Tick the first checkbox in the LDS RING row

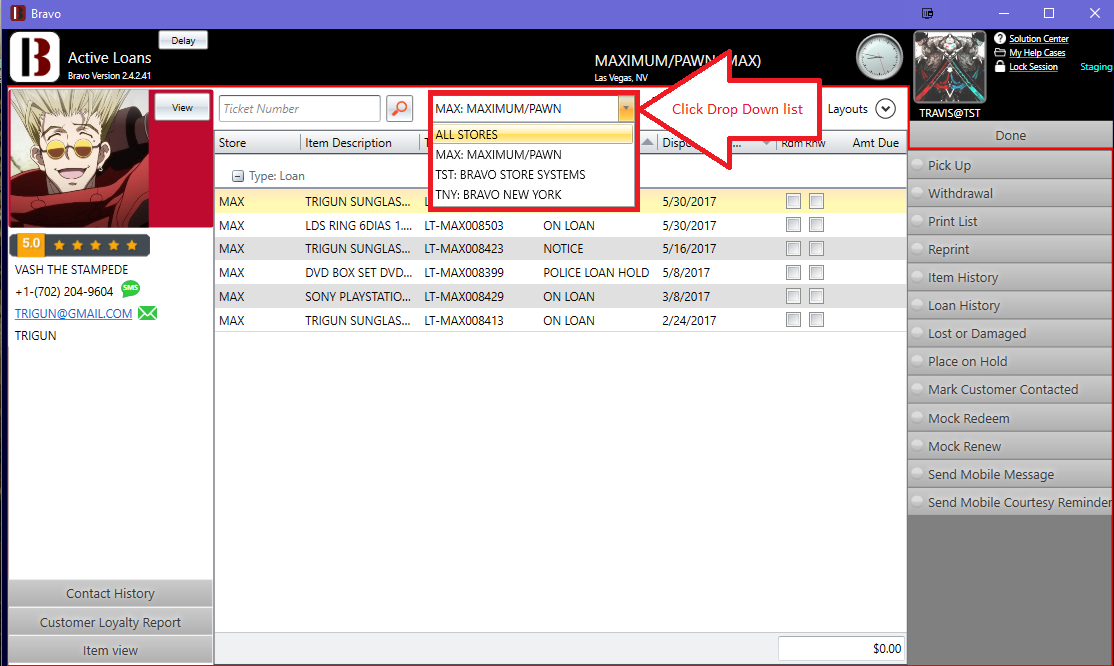point(794,225)
